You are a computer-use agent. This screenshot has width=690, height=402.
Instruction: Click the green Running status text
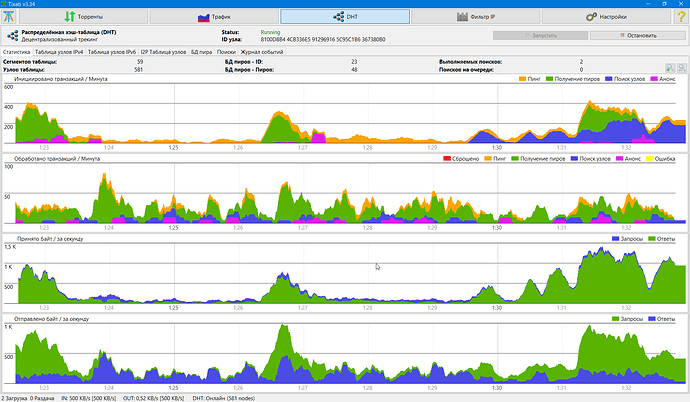click(x=270, y=32)
